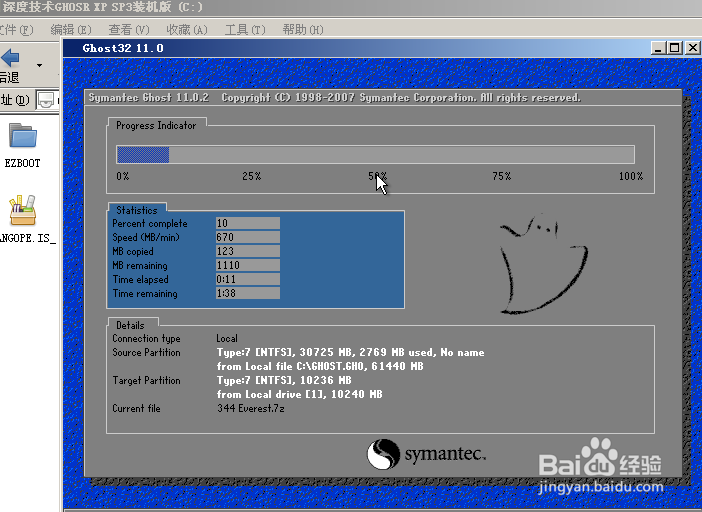Click the Ghost progress indicator bar
Screen dimensions: 702x512
click(x=375, y=154)
